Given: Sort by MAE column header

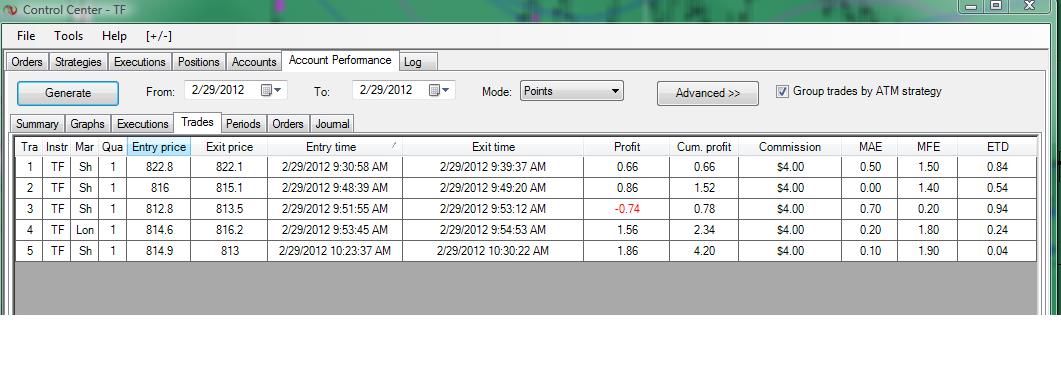Looking at the screenshot, I should 870,147.
